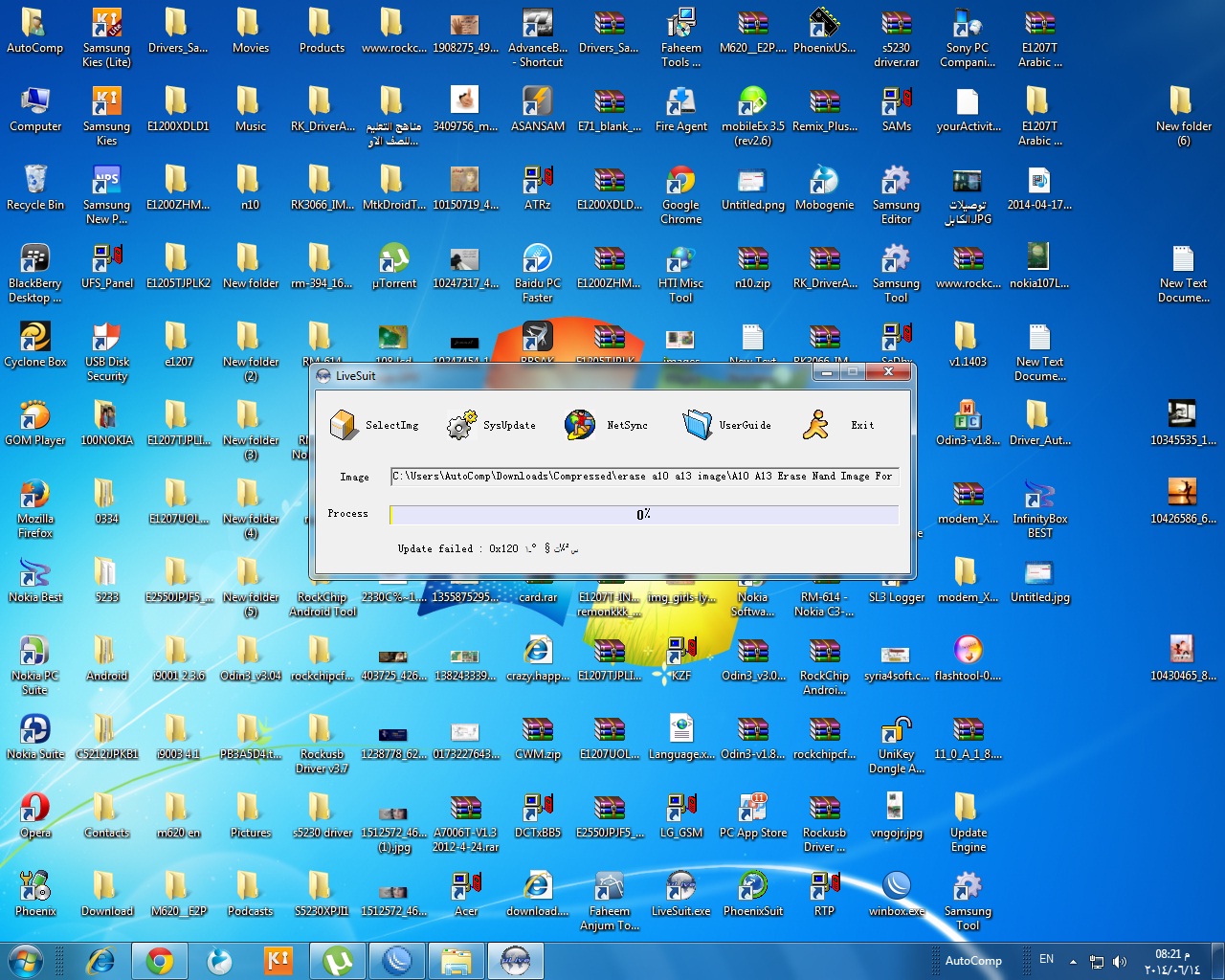1225x980 pixels.
Task: Open Samsung Kies from taskbar
Action: (278, 961)
